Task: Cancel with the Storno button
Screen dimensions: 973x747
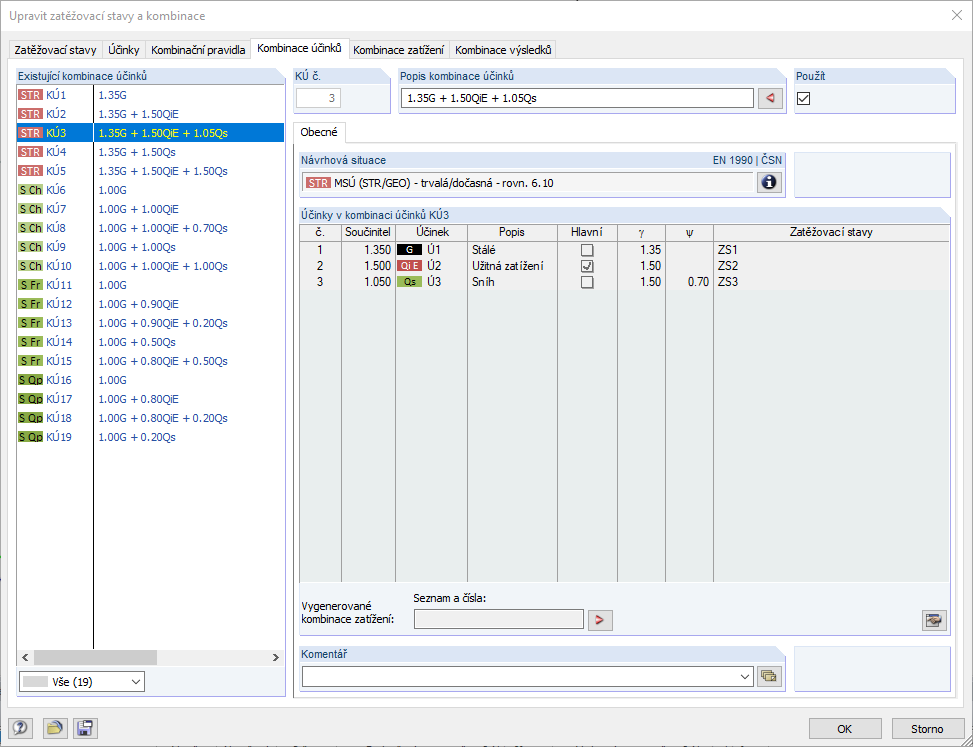Action: point(927,729)
